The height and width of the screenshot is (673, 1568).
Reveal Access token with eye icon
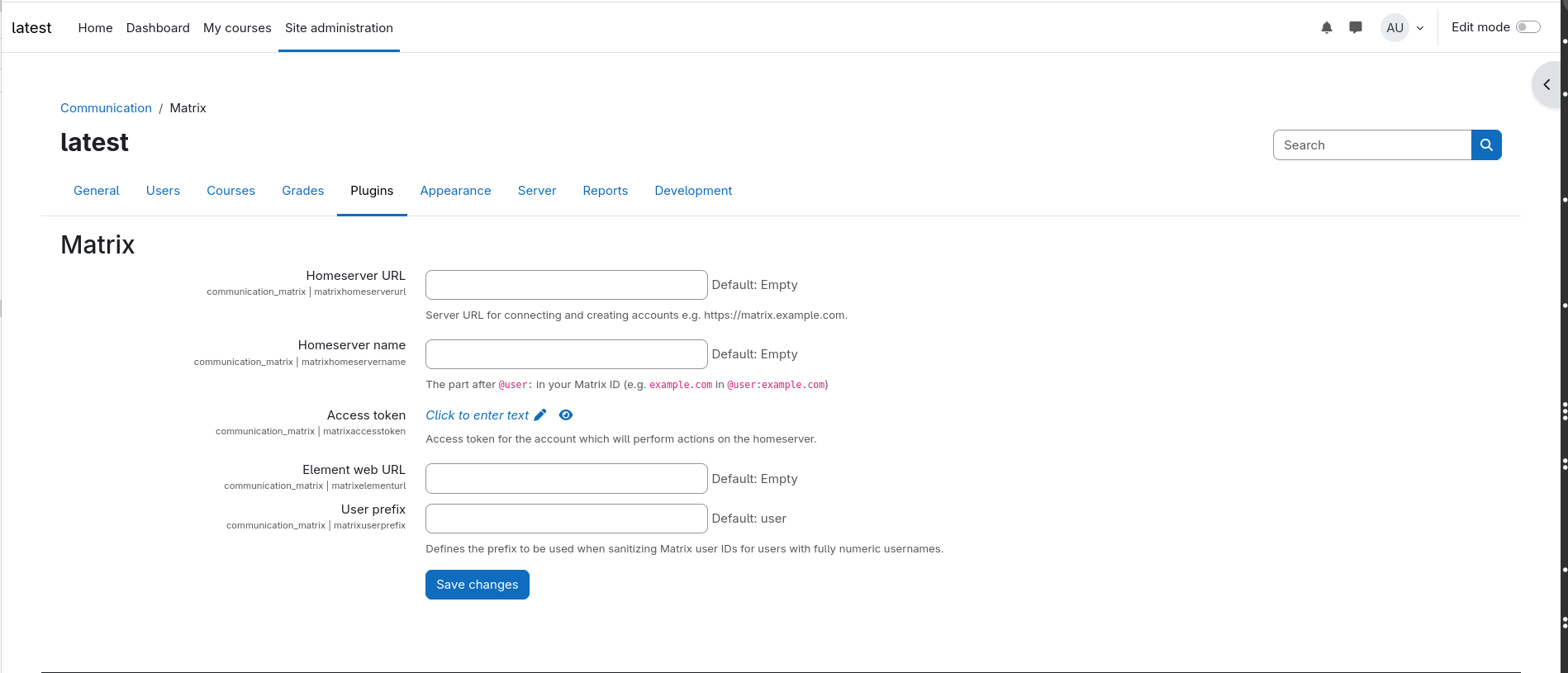click(x=566, y=415)
